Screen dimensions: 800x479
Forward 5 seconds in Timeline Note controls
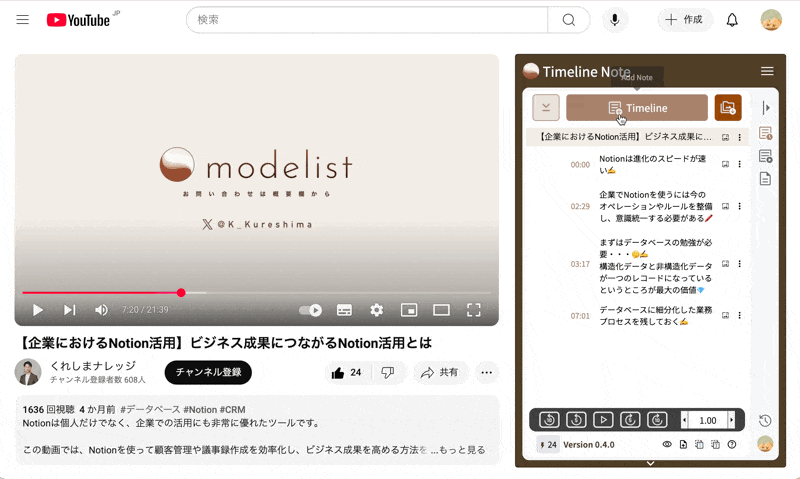[x=630, y=420]
